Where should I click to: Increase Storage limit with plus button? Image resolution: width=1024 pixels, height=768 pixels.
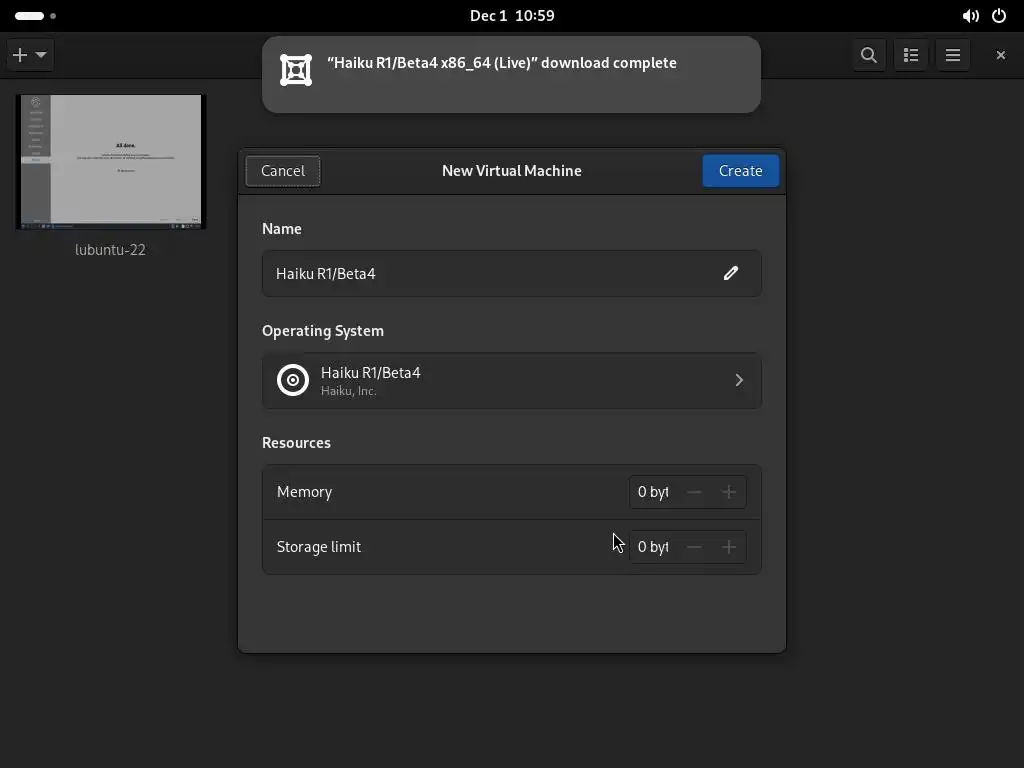tap(729, 547)
